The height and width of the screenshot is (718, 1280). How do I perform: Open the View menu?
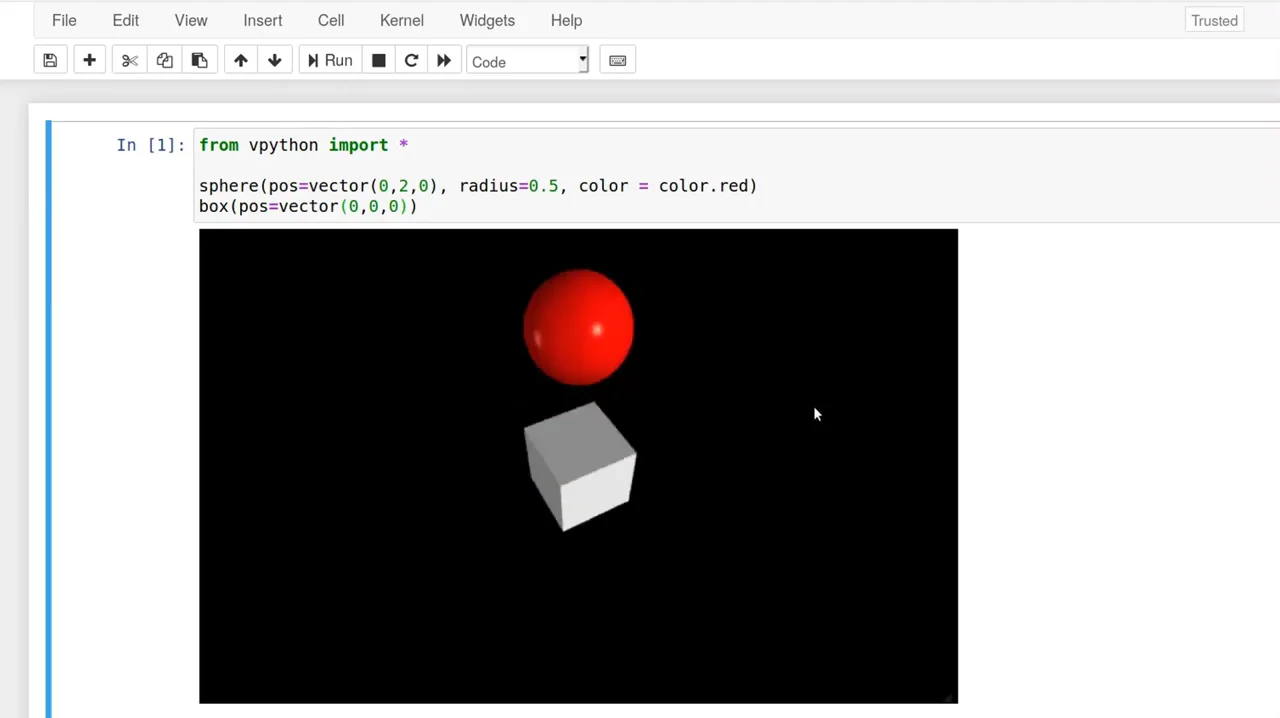click(190, 20)
